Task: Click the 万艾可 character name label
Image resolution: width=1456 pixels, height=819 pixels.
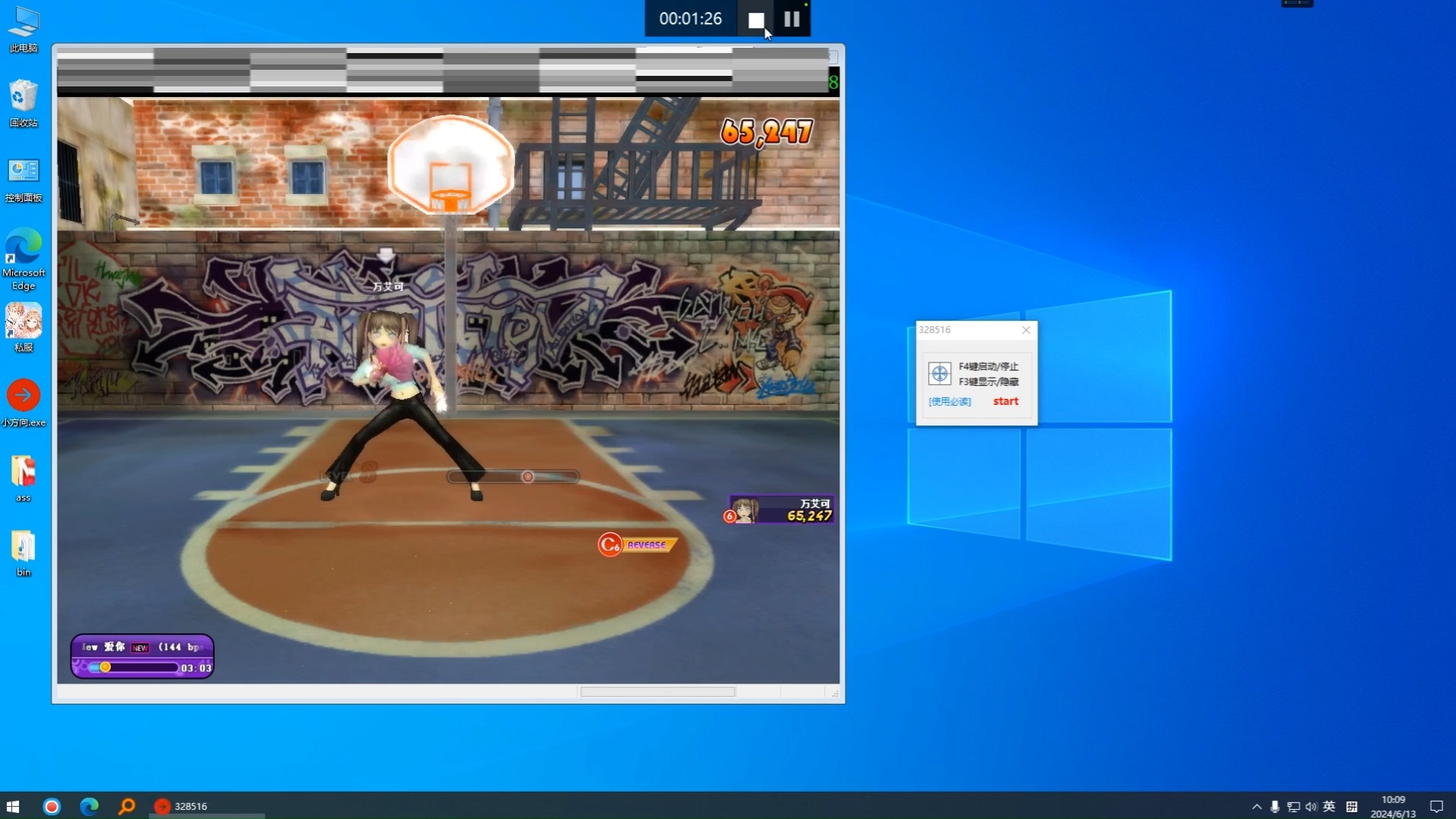Action: [x=388, y=287]
